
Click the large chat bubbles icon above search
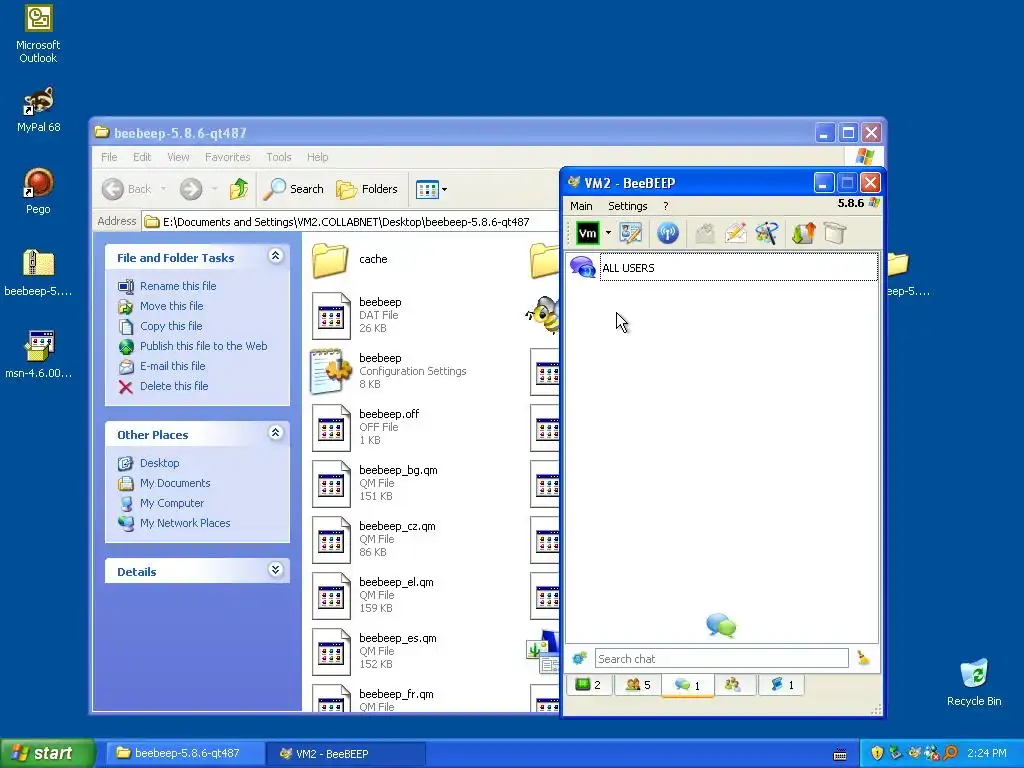tap(721, 626)
